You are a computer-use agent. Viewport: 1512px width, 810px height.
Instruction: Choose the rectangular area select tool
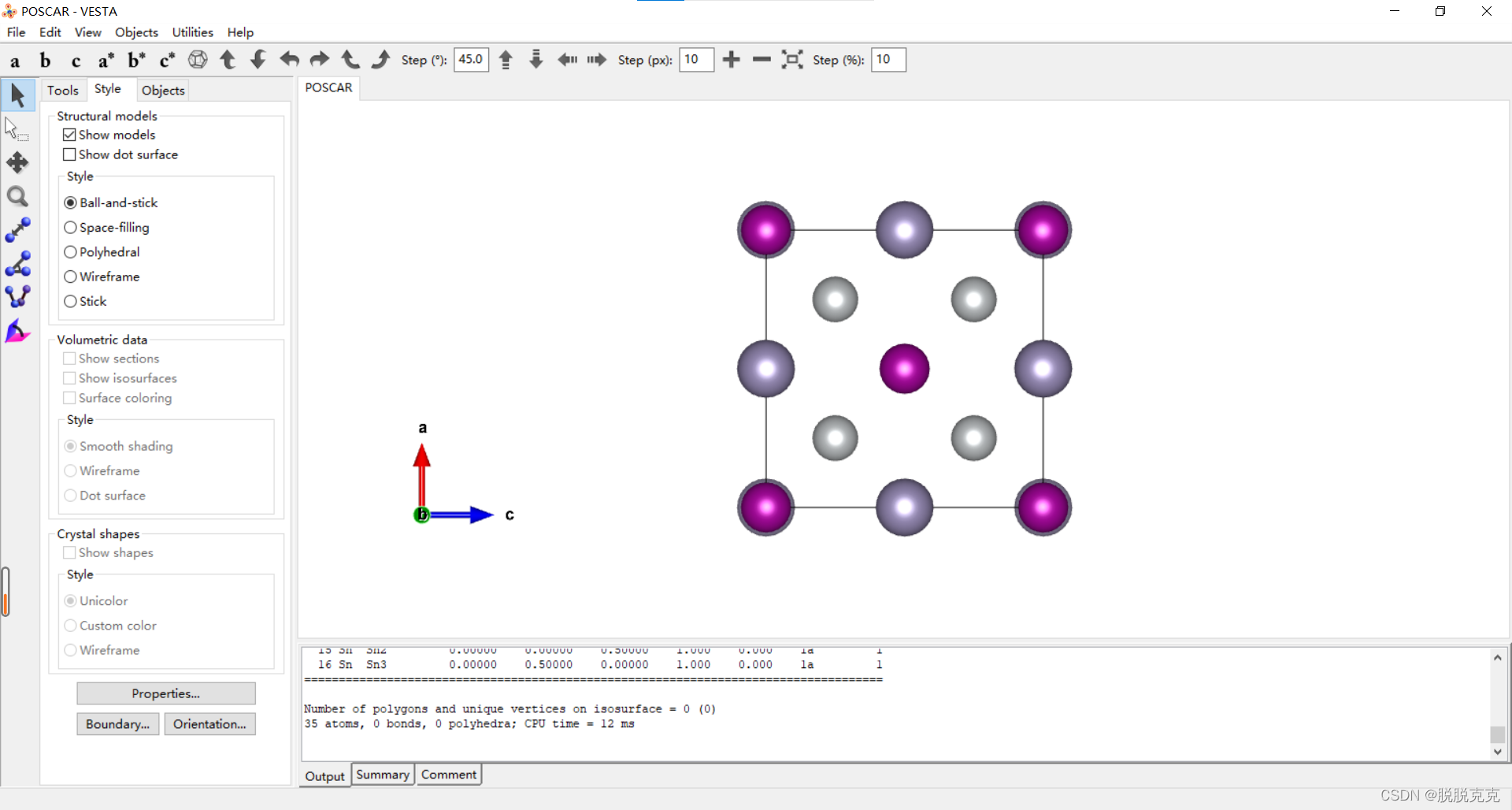17,129
